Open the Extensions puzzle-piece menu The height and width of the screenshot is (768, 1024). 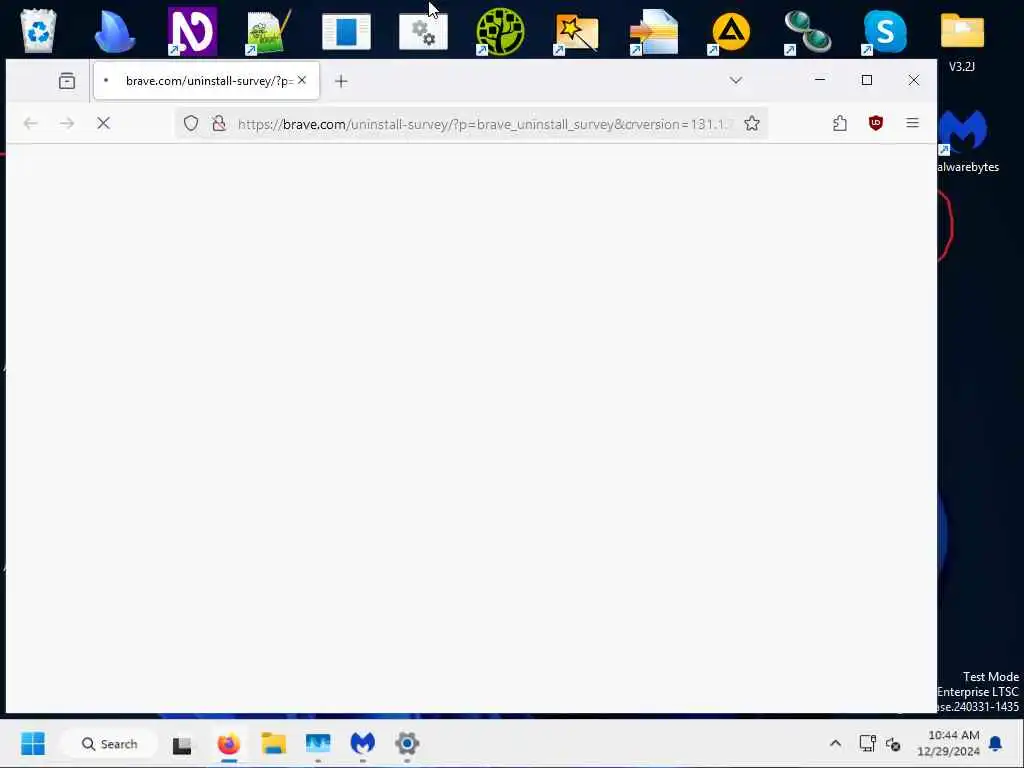tap(840, 123)
